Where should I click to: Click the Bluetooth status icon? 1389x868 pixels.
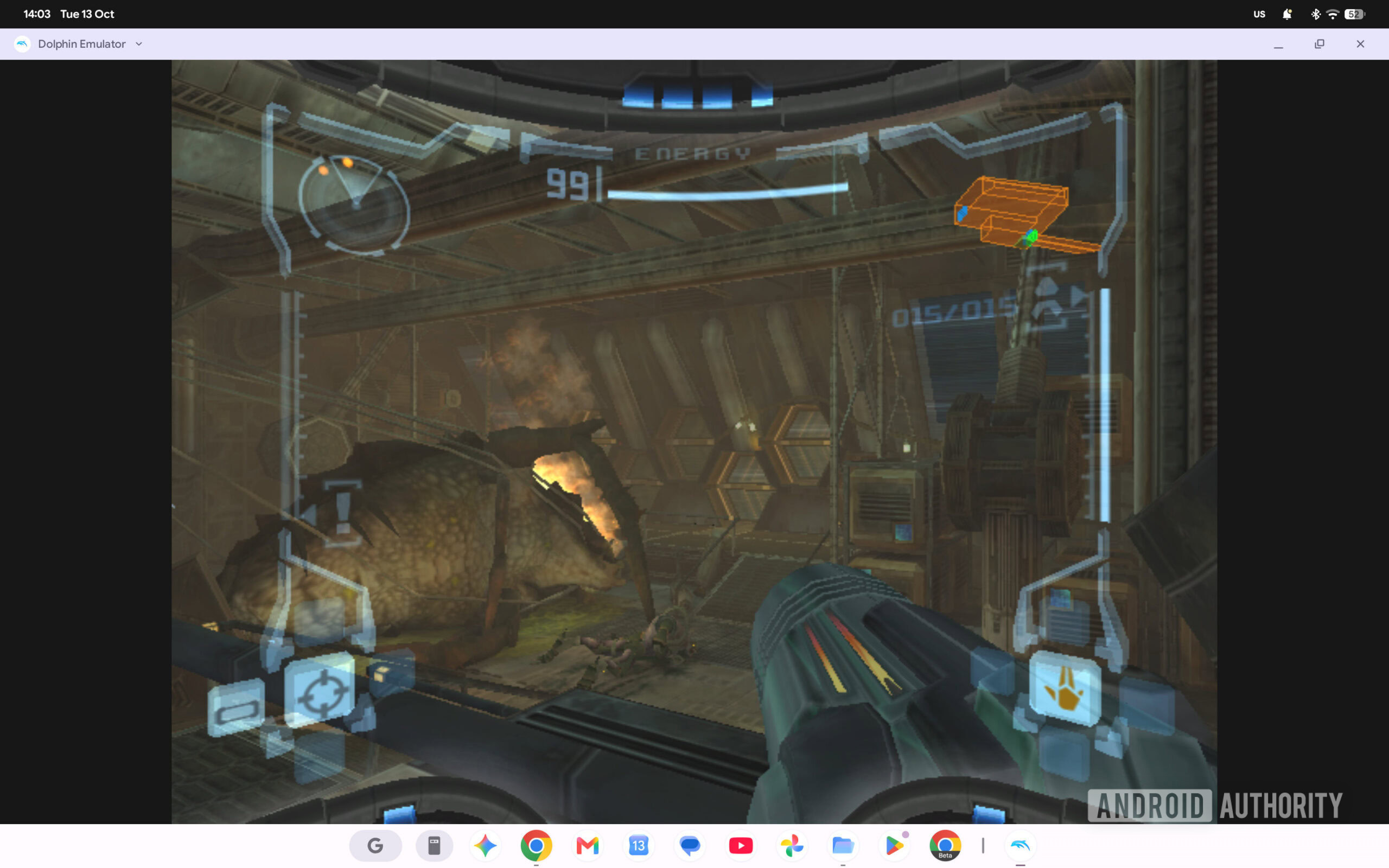click(x=1315, y=14)
